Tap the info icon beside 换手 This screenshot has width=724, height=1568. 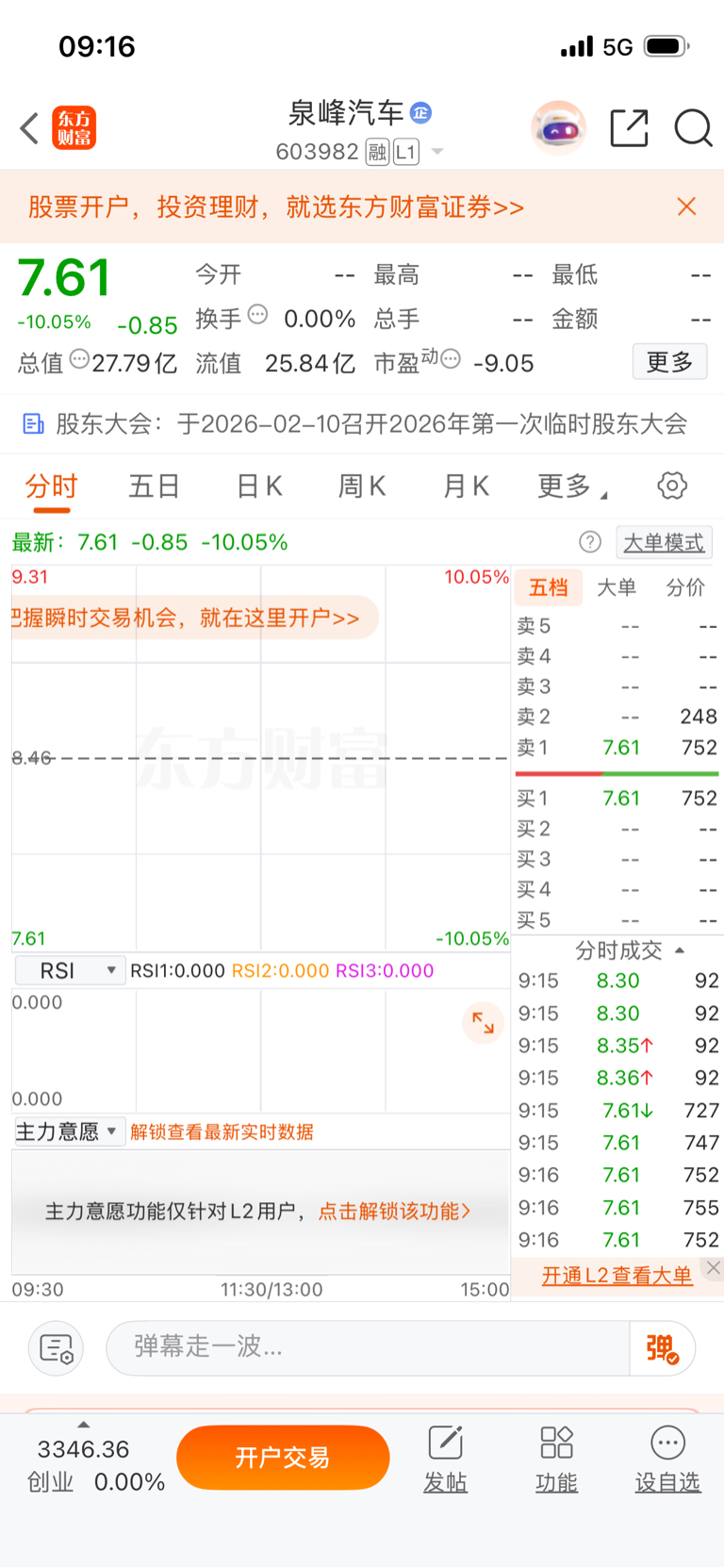257,315
